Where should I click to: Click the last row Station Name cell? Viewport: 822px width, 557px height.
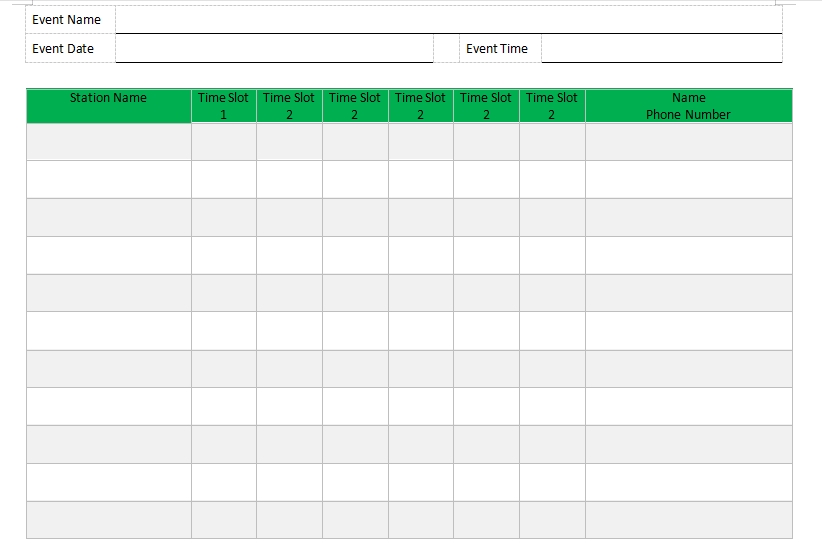point(108,520)
